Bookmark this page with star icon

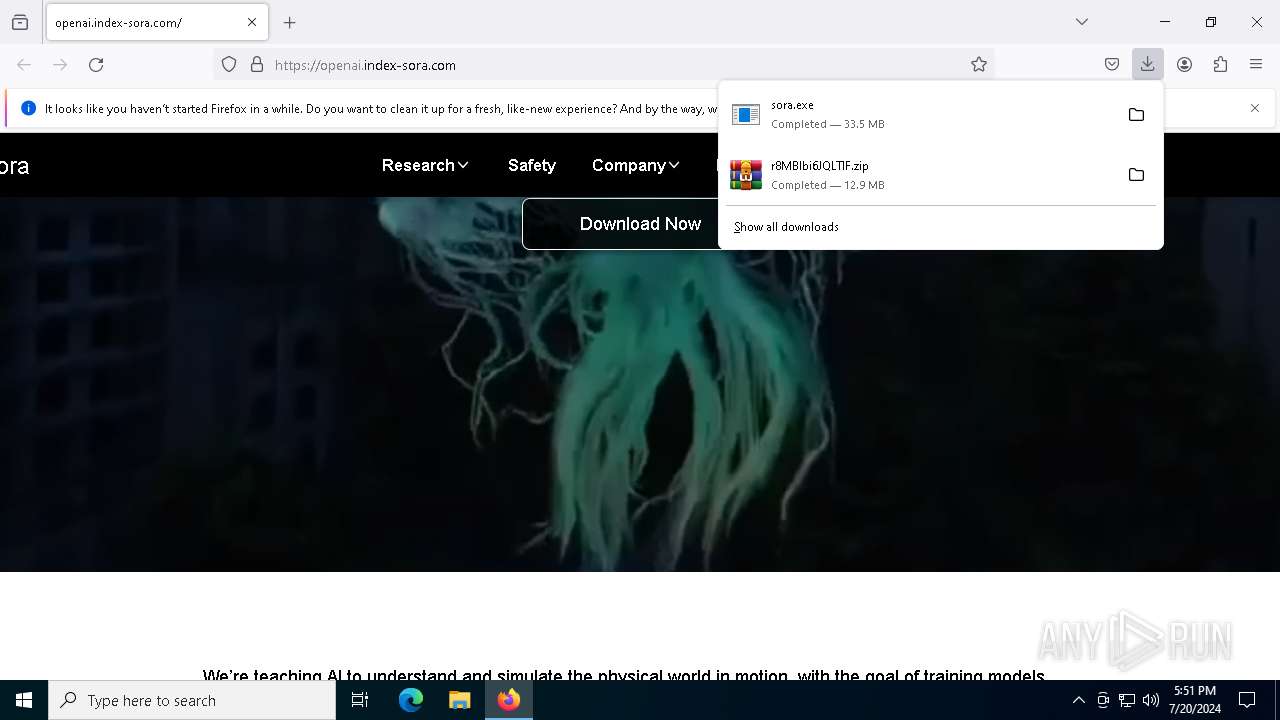pos(979,65)
